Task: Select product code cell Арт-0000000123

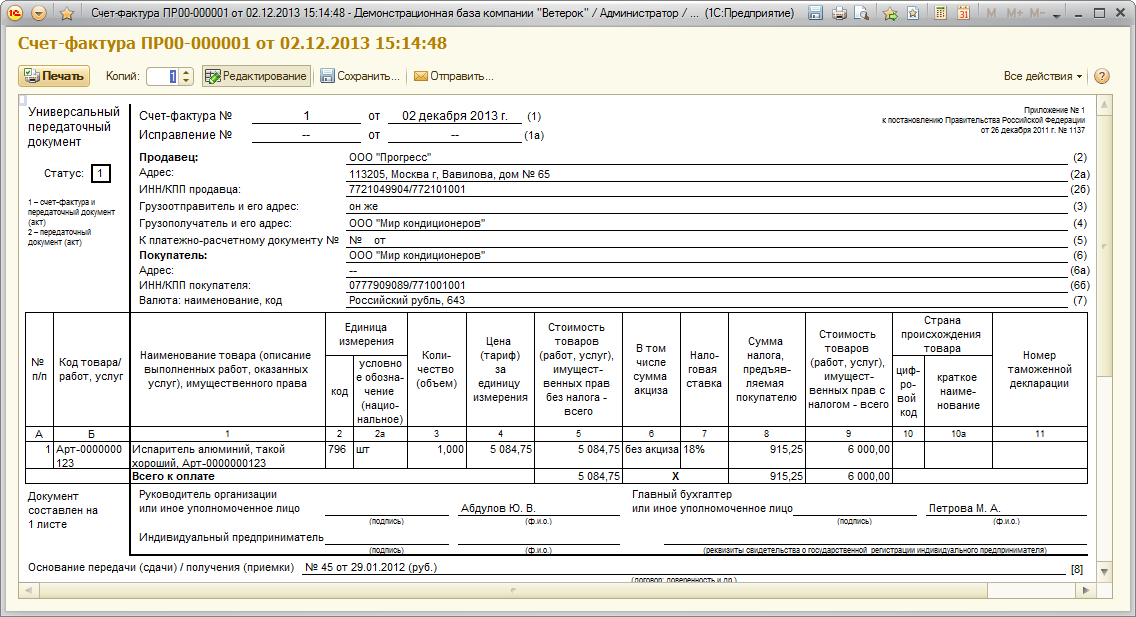Action: tap(91, 456)
